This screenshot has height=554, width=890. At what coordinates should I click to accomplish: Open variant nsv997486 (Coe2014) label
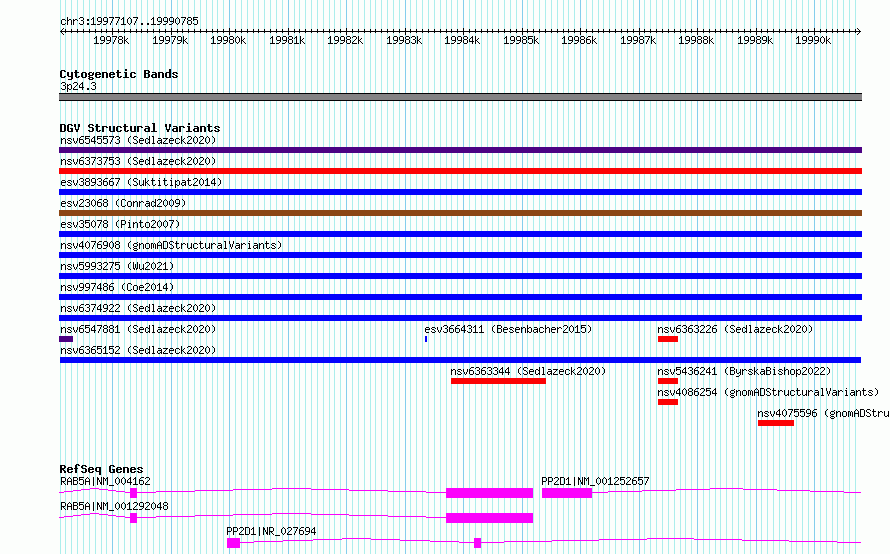(x=117, y=287)
